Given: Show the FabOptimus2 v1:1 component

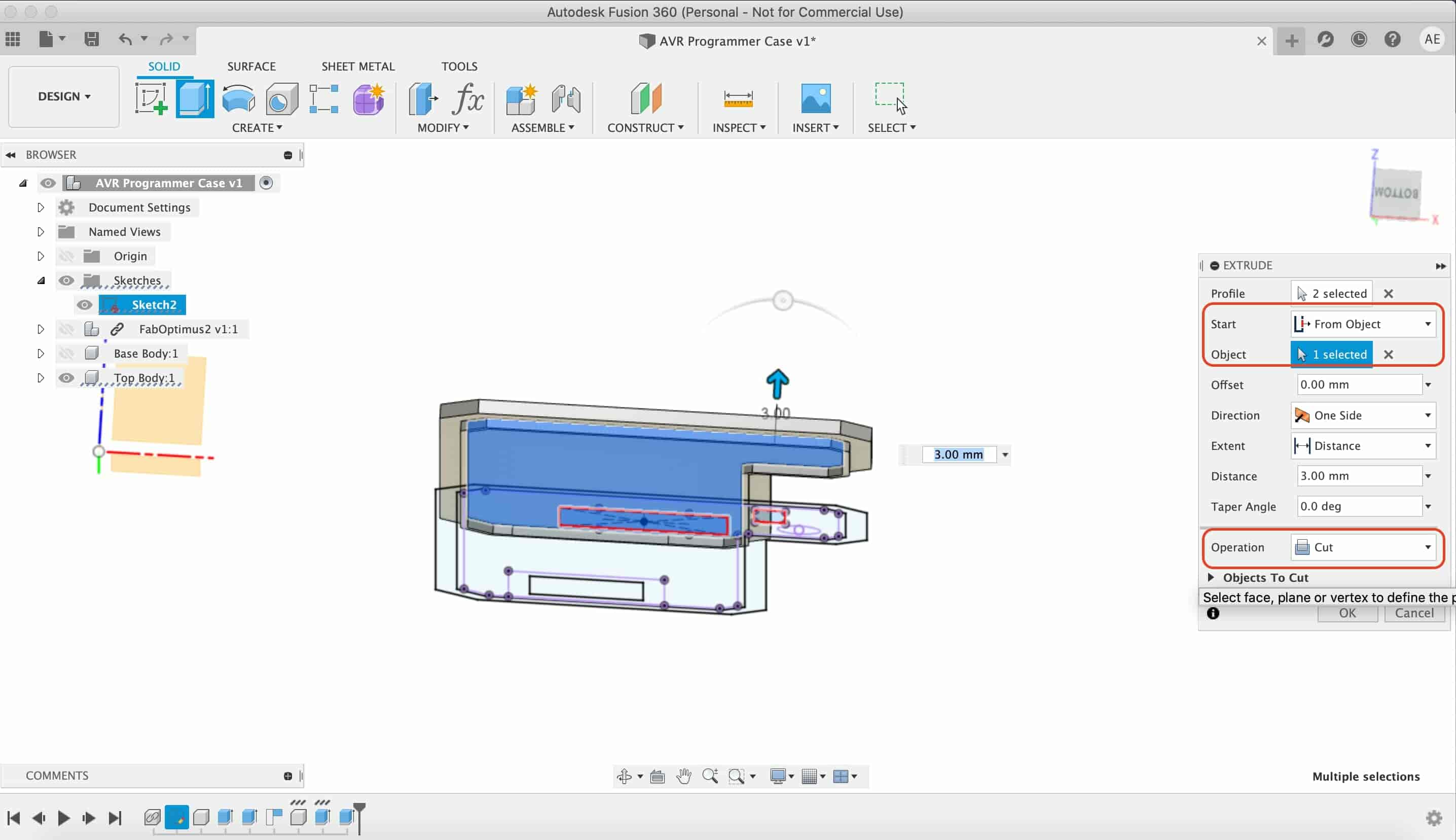Looking at the screenshot, I should [x=66, y=329].
